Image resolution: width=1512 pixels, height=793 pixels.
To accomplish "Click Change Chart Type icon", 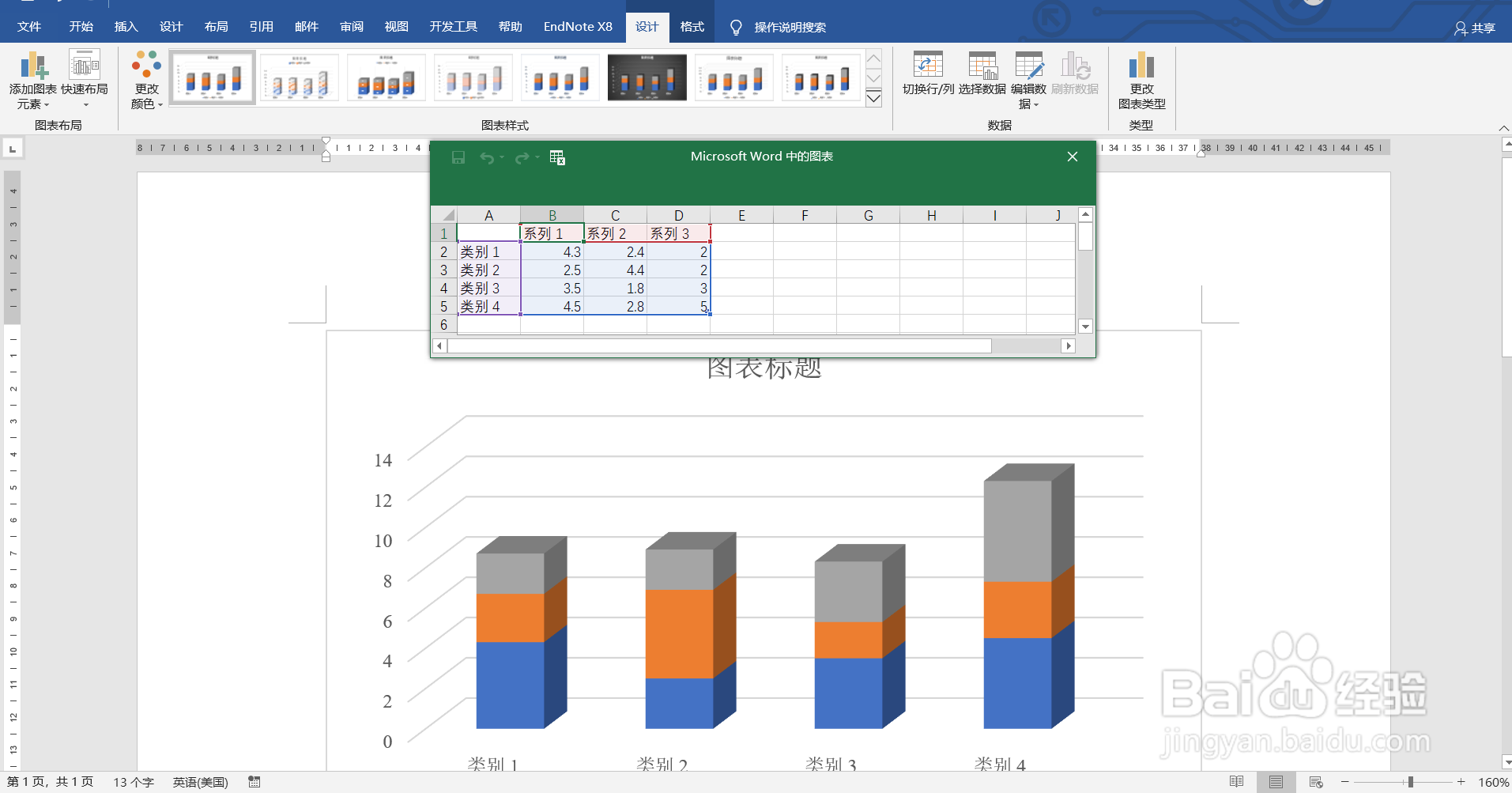I will [x=1141, y=80].
